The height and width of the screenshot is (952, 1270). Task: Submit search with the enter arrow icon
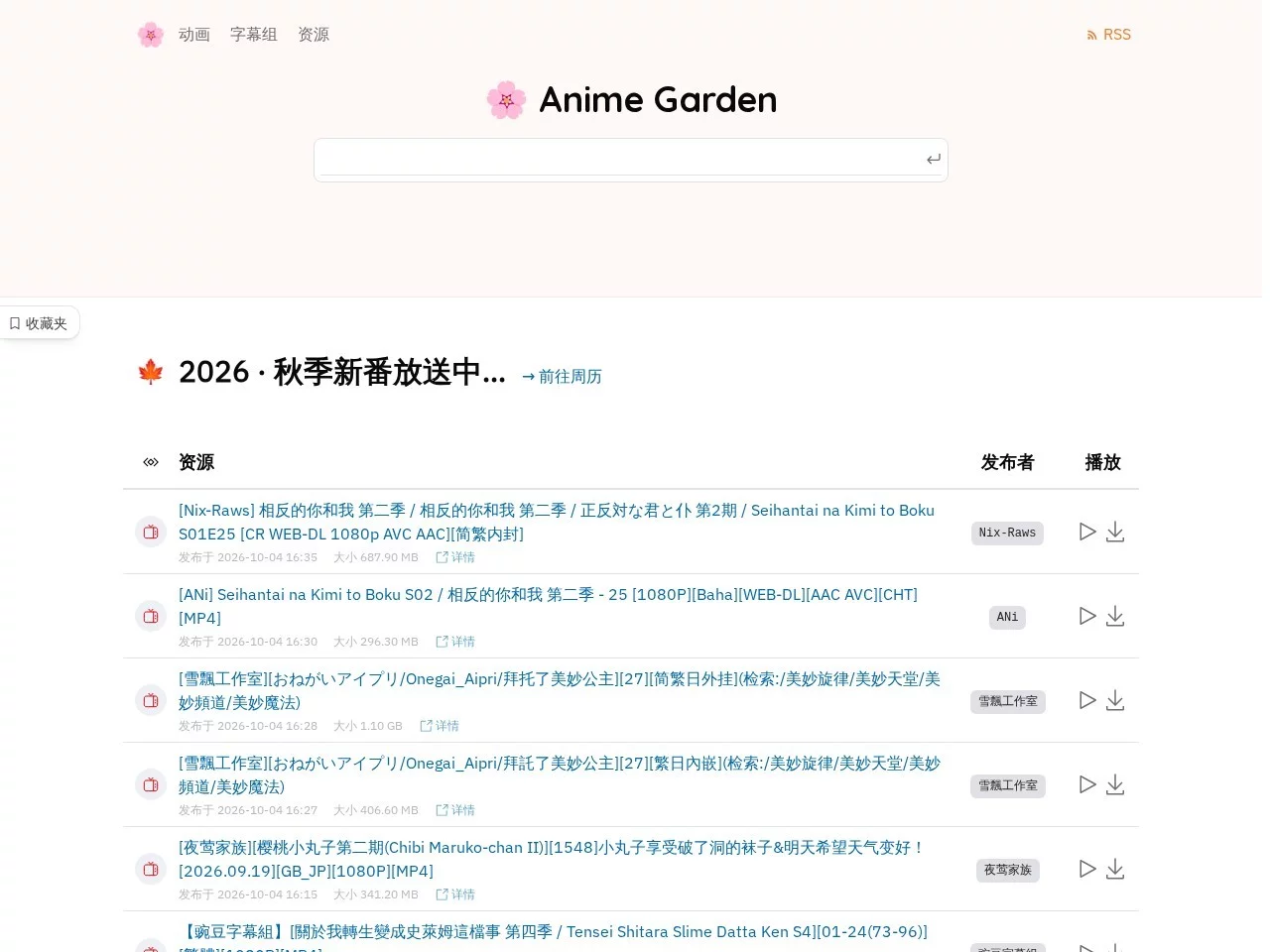(x=934, y=160)
